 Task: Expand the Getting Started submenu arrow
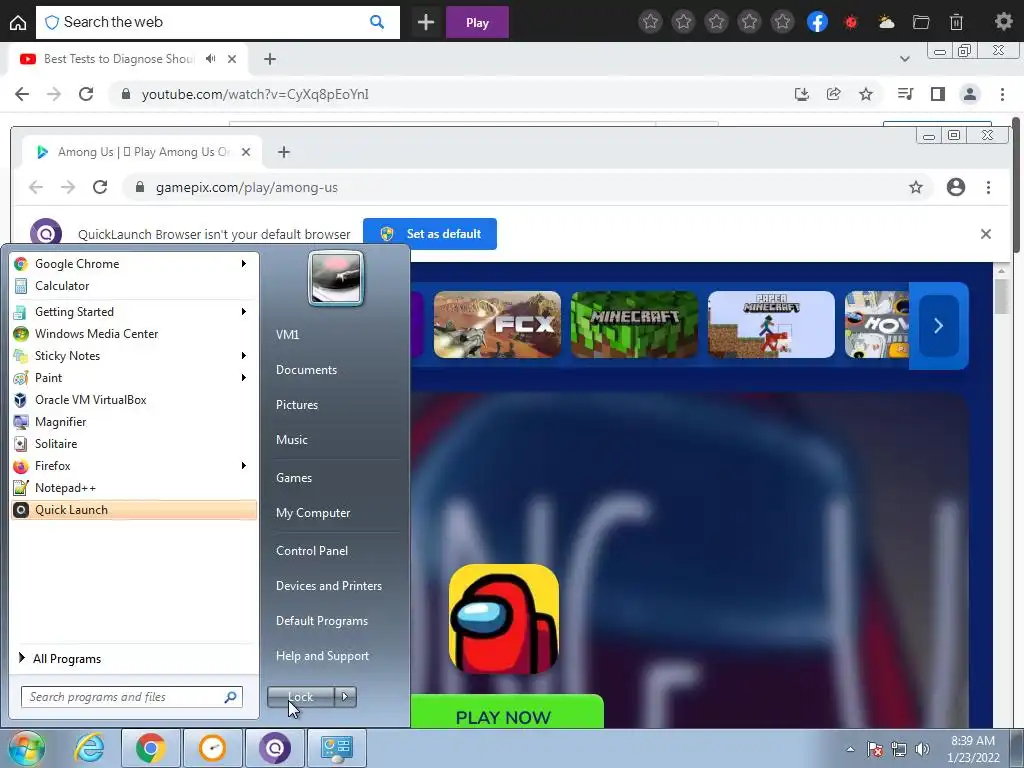click(244, 312)
